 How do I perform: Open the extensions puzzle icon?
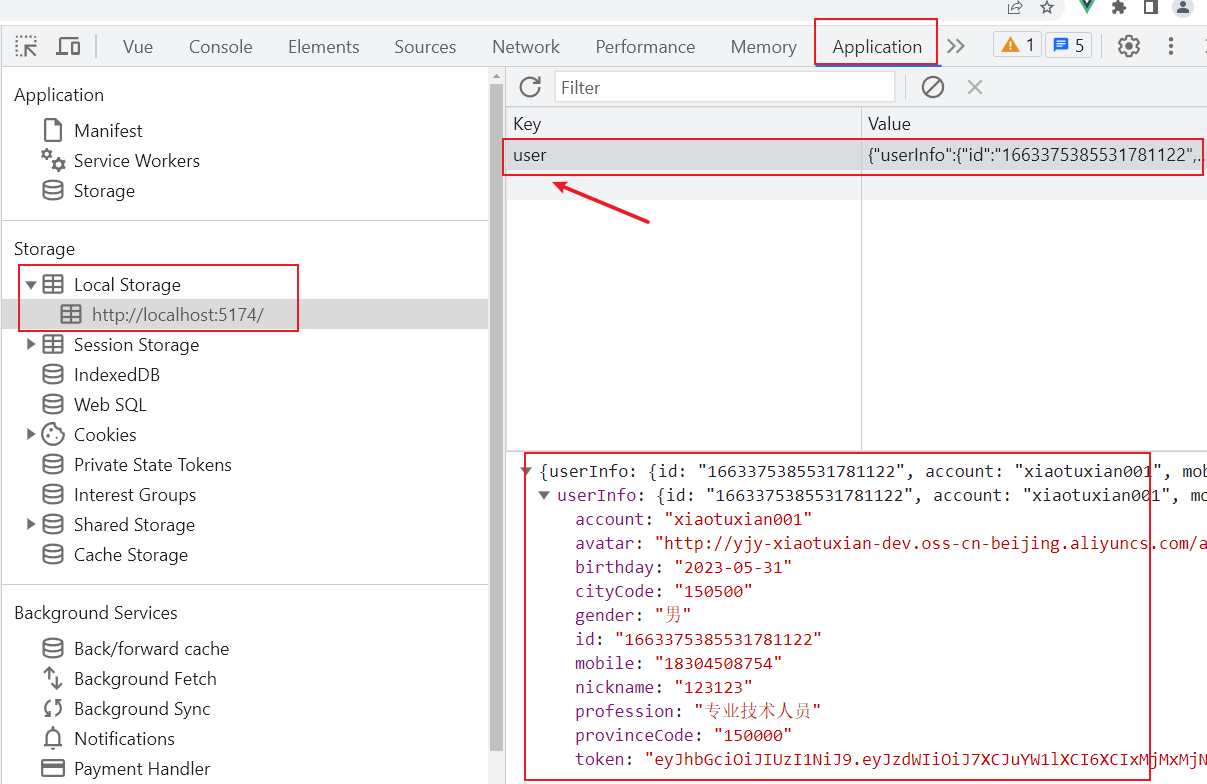pyautogui.click(x=1119, y=7)
